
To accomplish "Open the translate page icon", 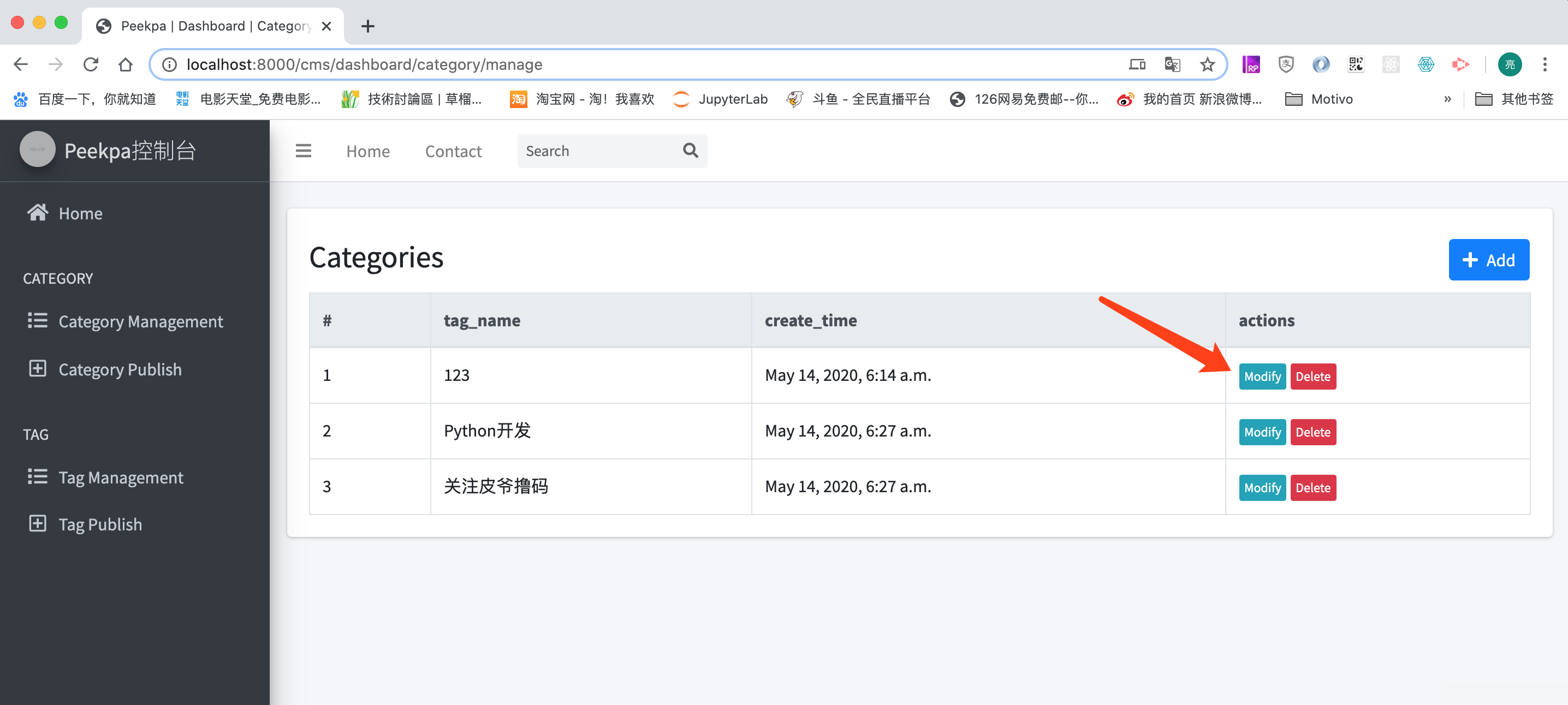I will [x=1172, y=64].
